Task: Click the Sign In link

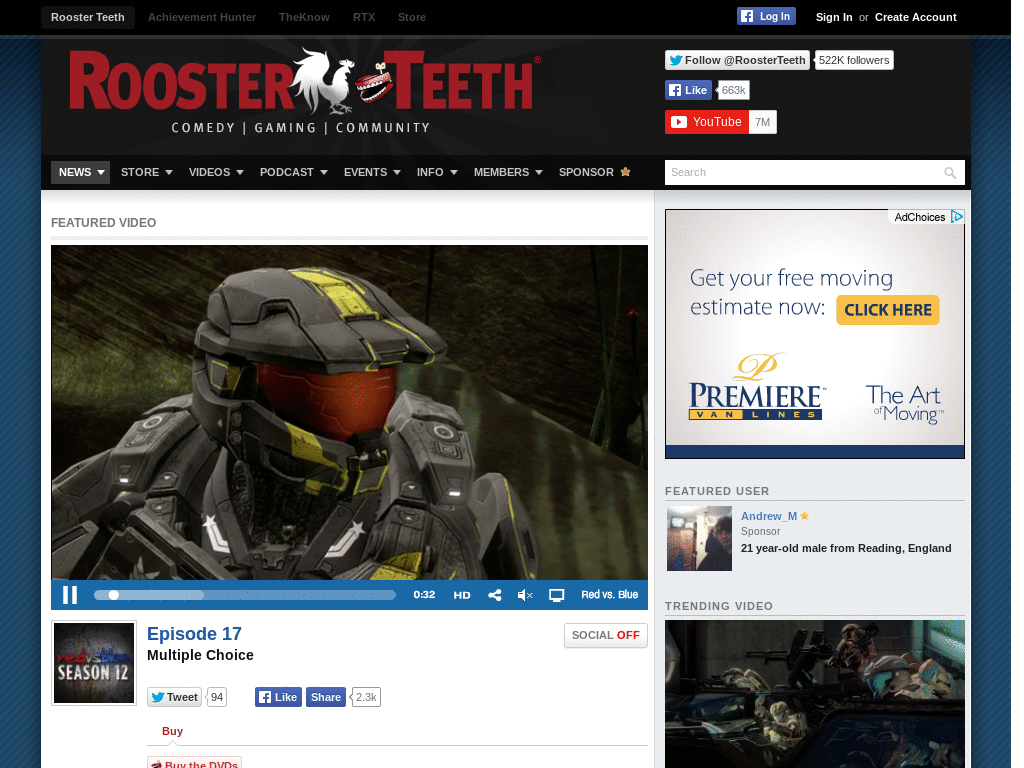Action: pyautogui.click(x=833, y=17)
